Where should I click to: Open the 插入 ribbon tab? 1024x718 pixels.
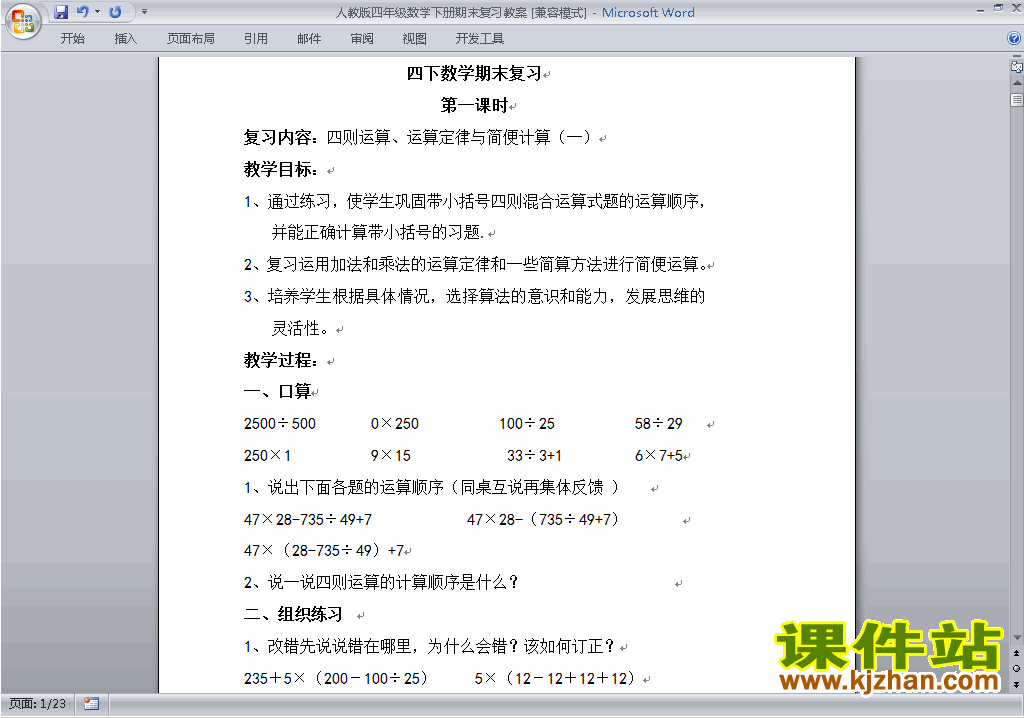(125, 39)
